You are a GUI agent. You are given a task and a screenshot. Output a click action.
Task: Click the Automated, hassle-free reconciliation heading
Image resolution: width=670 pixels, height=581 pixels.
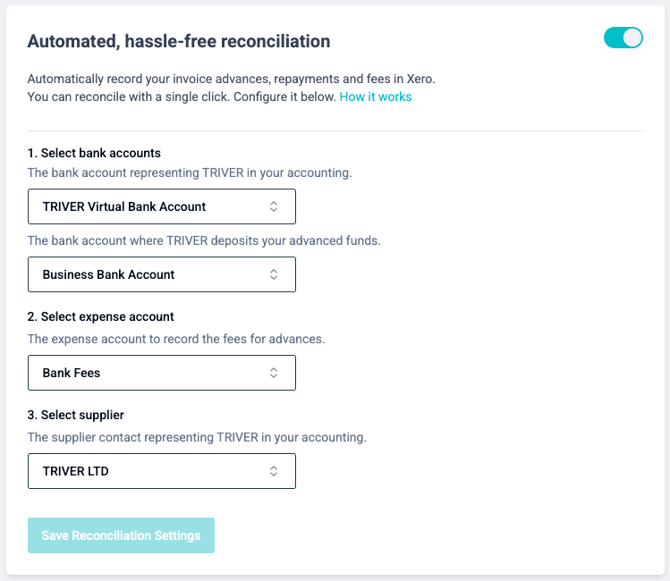point(178,41)
